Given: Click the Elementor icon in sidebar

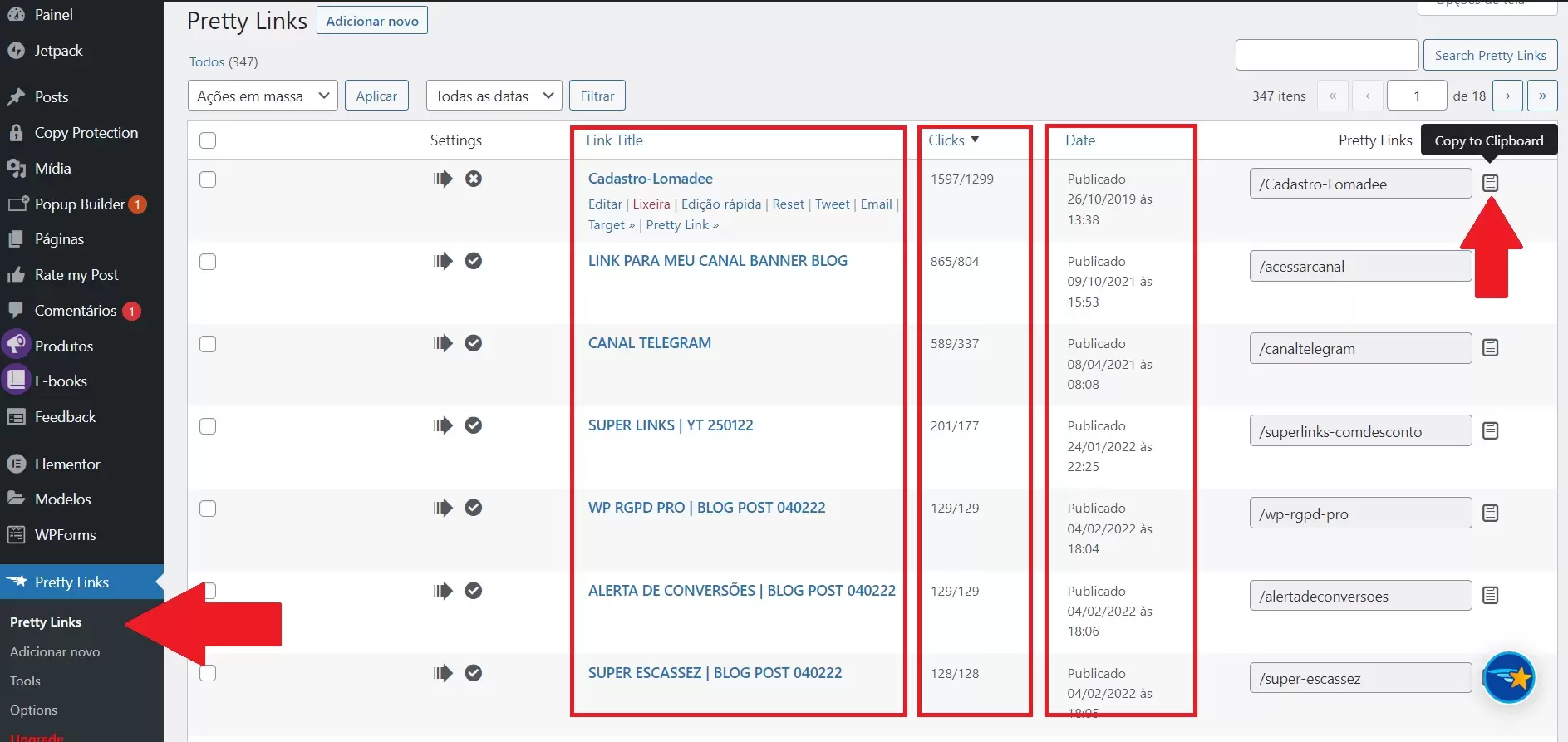Looking at the screenshot, I should pos(16,464).
